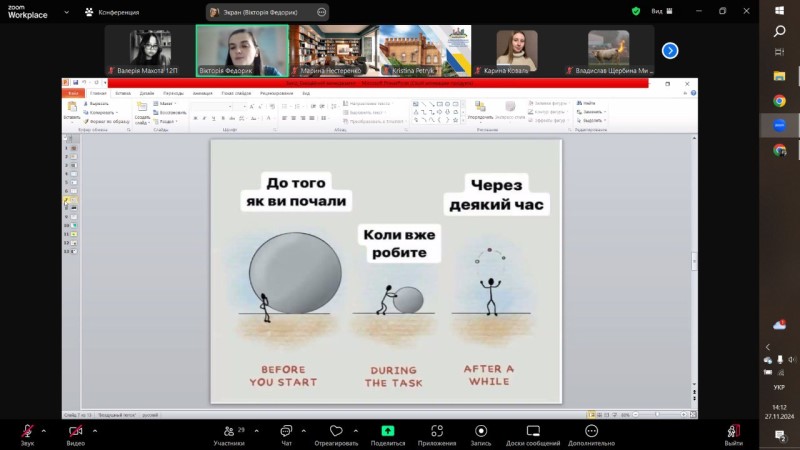Viewport: 800px width, 450px height.
Task: Click the Windows Start button
Action: click(780, 11)
